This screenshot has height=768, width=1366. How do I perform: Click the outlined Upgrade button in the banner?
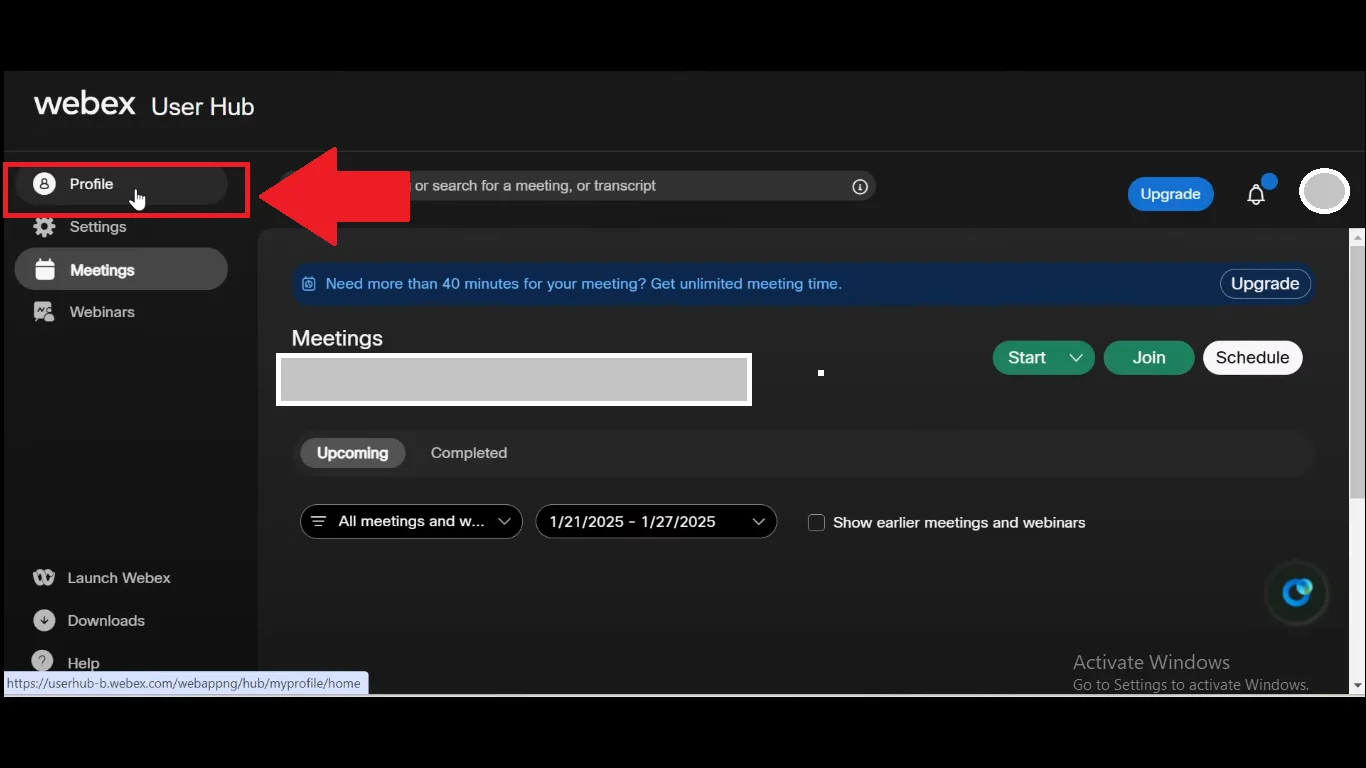point(1265,284)
